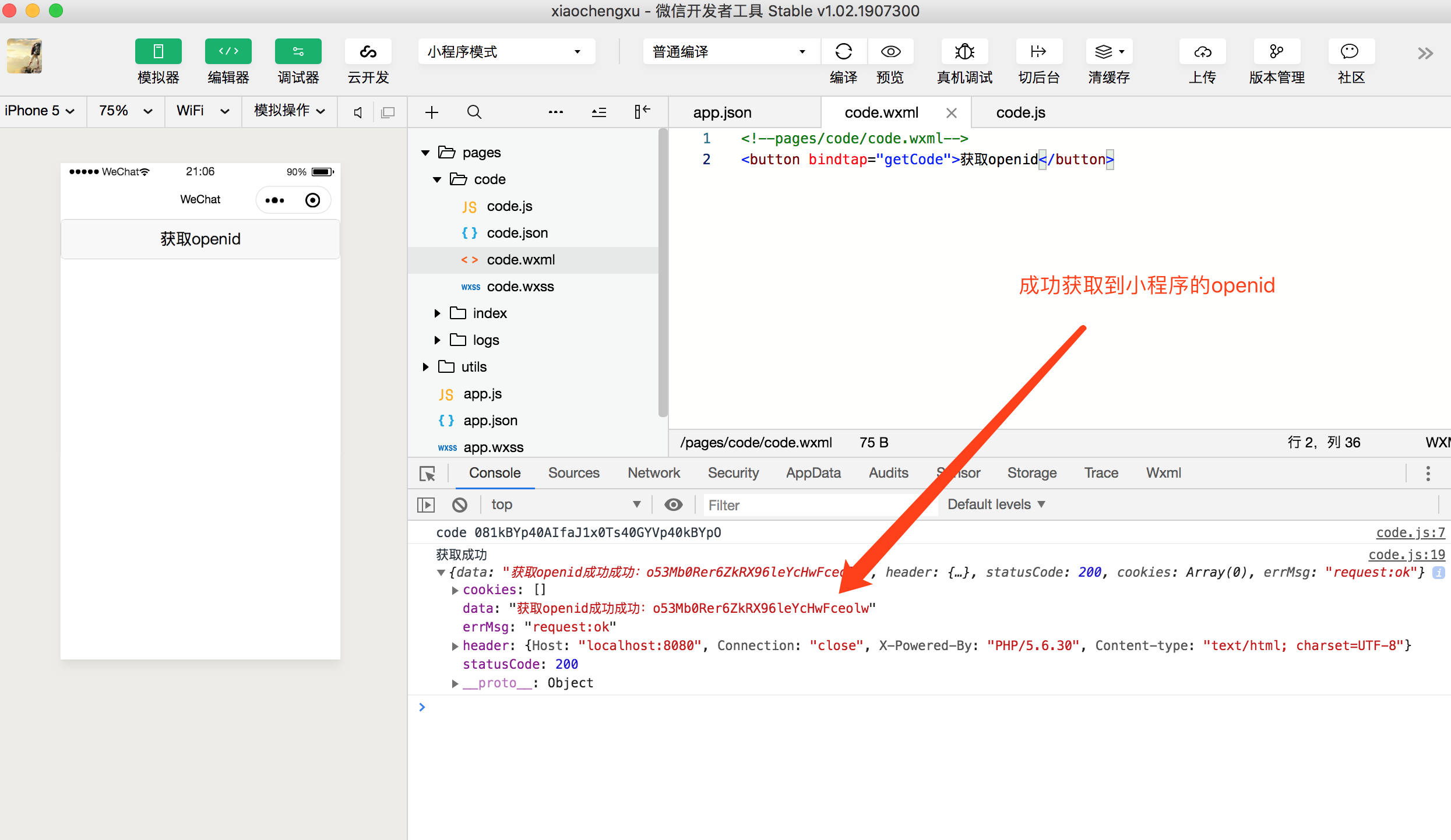Viewport: 1451px width, 840px height.
Task: Click the element inspector arrow icon
Action: click(427, 474)
